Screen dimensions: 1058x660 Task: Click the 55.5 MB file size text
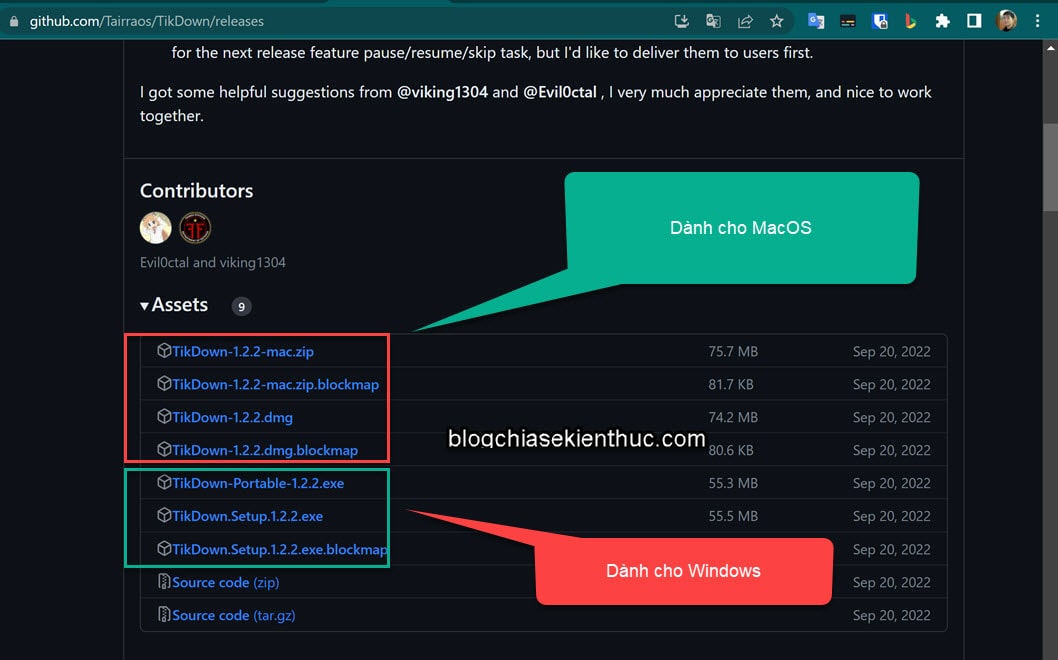tap(733, 517)
